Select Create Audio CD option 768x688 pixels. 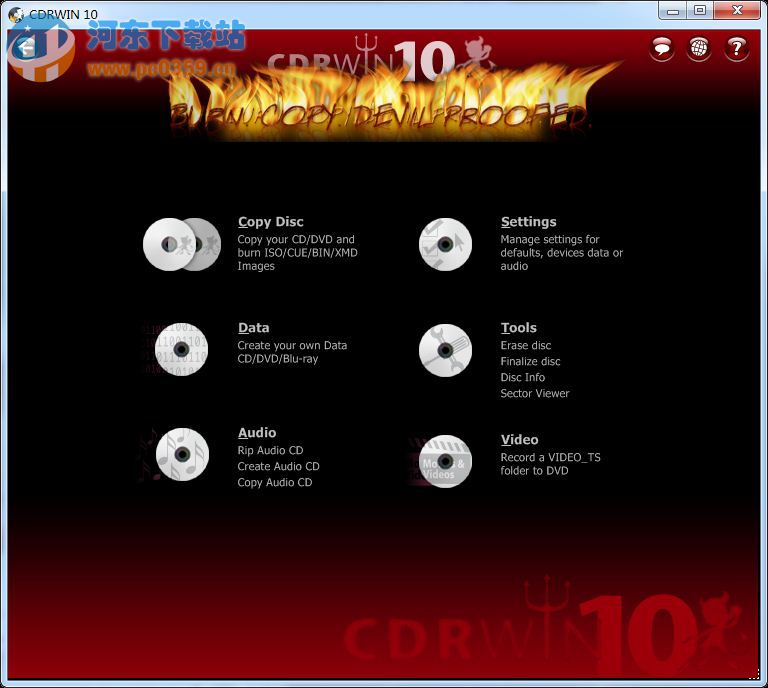[279, 467]
